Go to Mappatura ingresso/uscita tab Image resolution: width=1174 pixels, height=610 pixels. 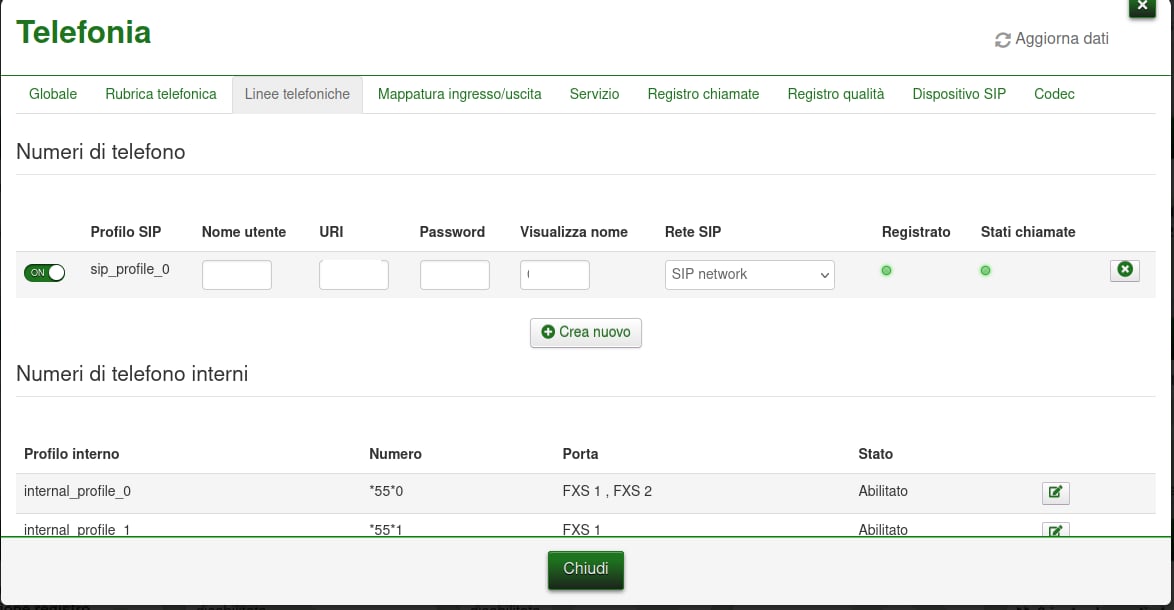460,94
